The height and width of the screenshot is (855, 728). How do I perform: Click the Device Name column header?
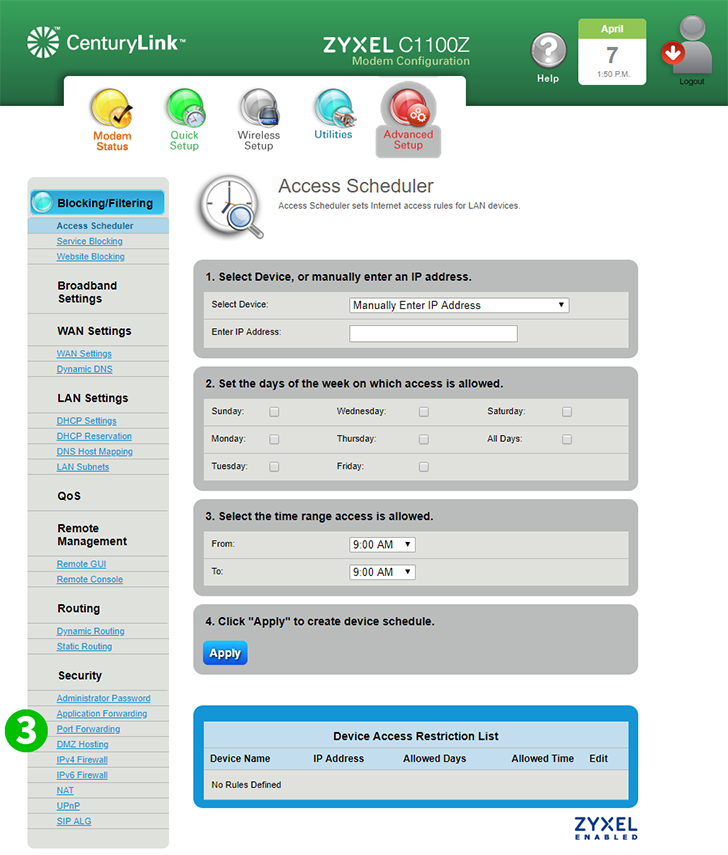pos(240,758)
